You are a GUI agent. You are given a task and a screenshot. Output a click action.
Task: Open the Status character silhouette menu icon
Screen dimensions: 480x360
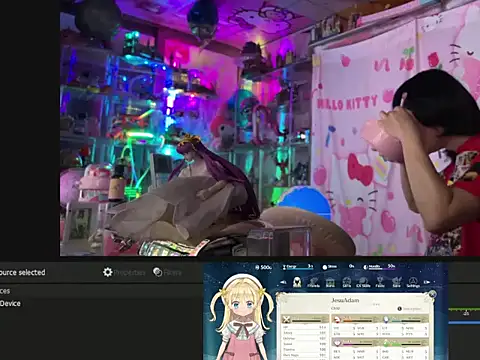click(x=297, y=282)
